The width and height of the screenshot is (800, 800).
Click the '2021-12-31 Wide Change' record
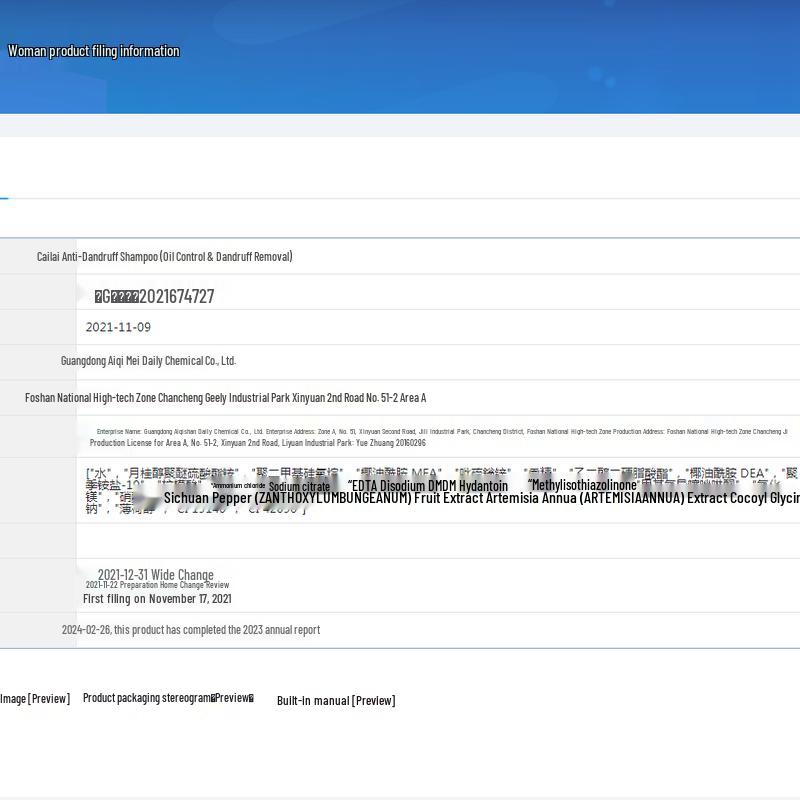click(156, 574)
